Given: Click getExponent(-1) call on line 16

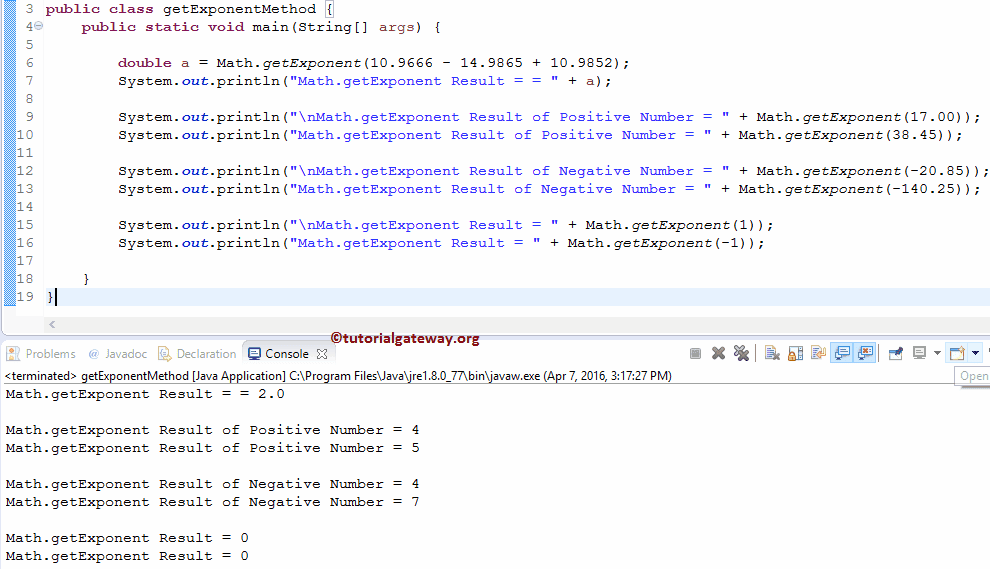Looking at the screenshot, I should [679, 243].
